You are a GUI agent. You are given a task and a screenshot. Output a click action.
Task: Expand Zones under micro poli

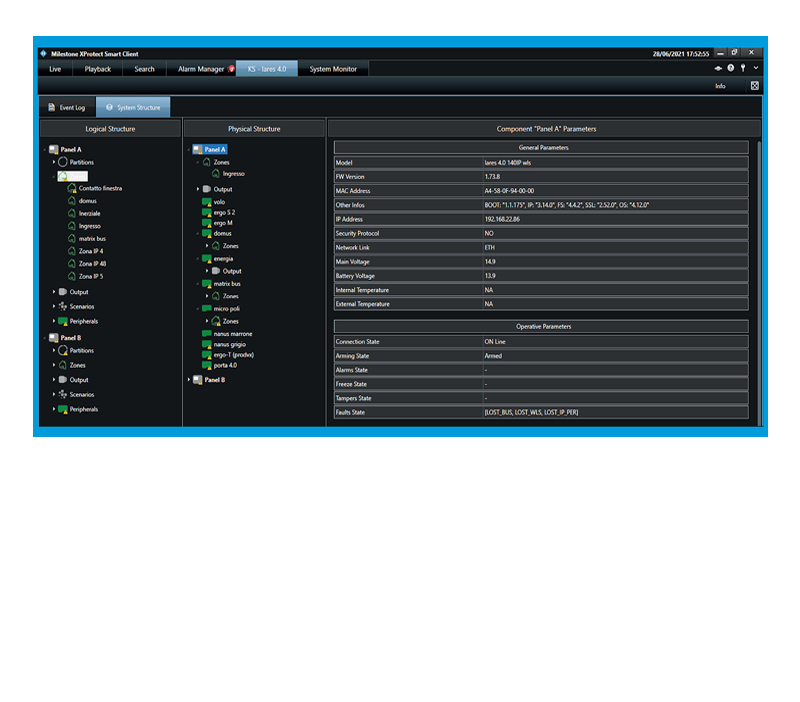[x=207, y=321]
